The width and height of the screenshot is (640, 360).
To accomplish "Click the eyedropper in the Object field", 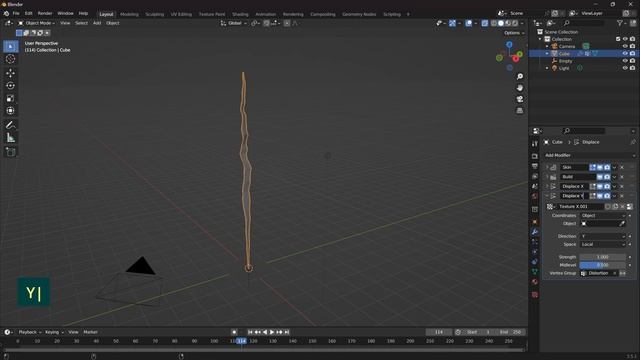I will click(622, 224).
